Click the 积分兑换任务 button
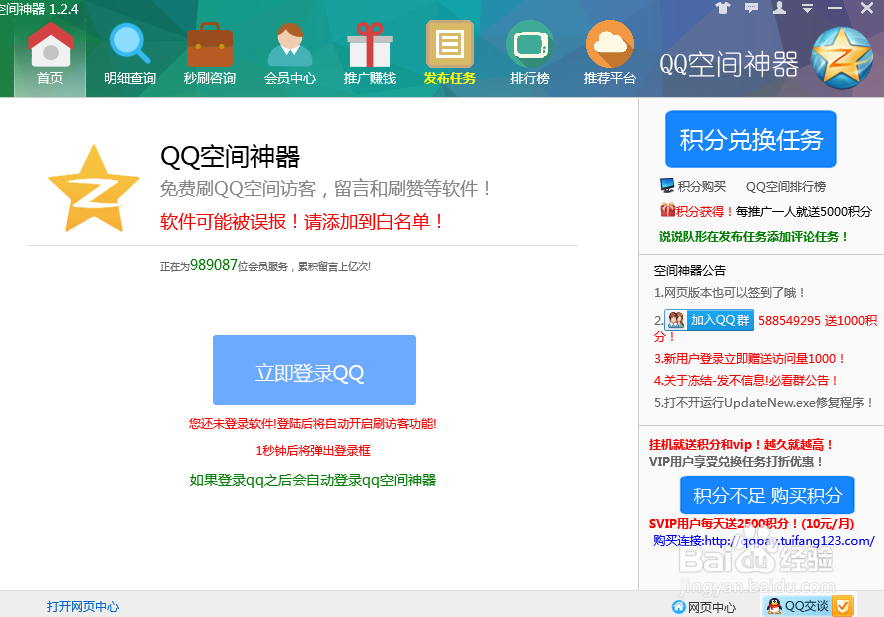Viewport: 884px width, 617px height. pyautogui.click(x=750, y=139)
